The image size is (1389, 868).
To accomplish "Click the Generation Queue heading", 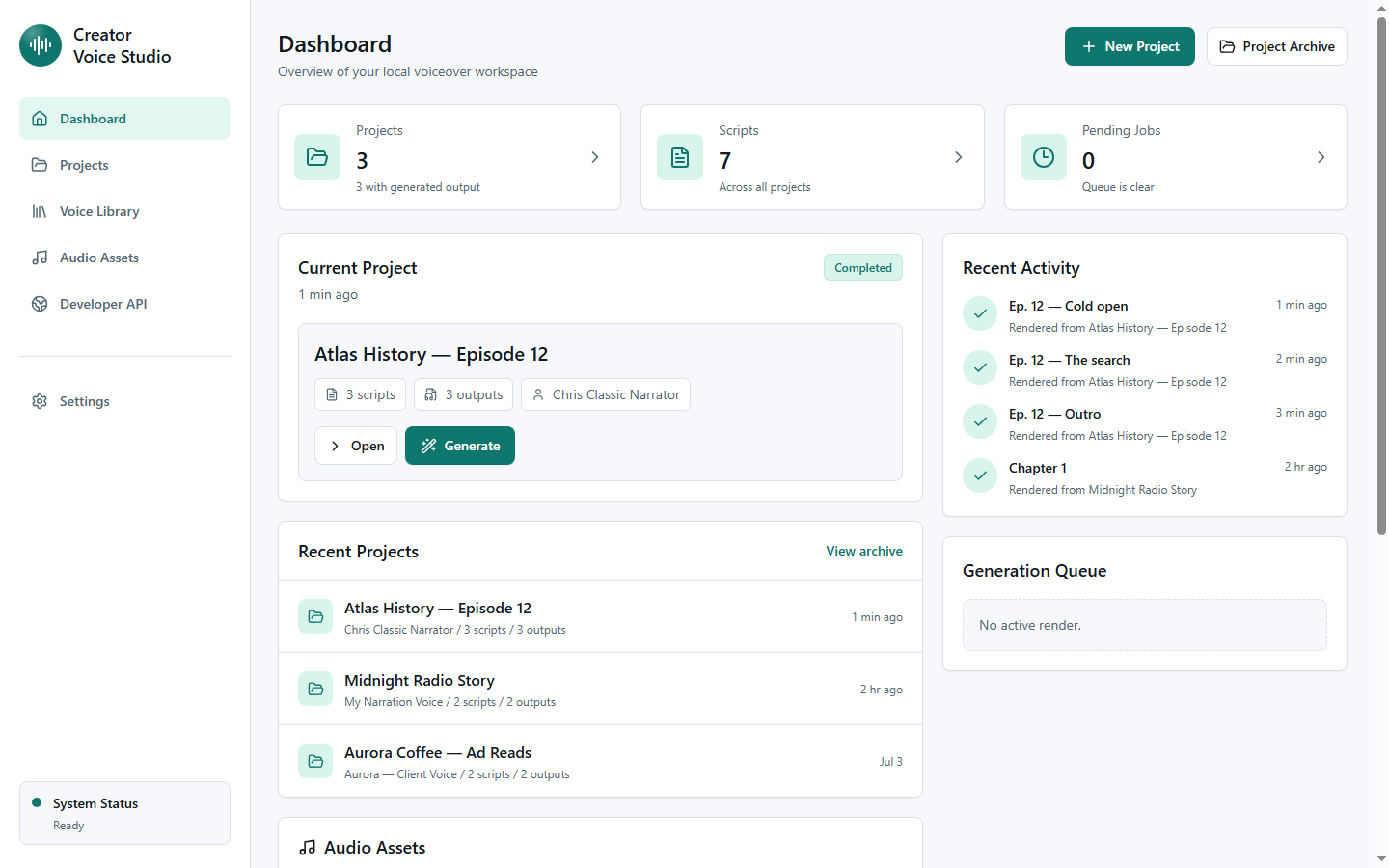I will (1034, 571).
